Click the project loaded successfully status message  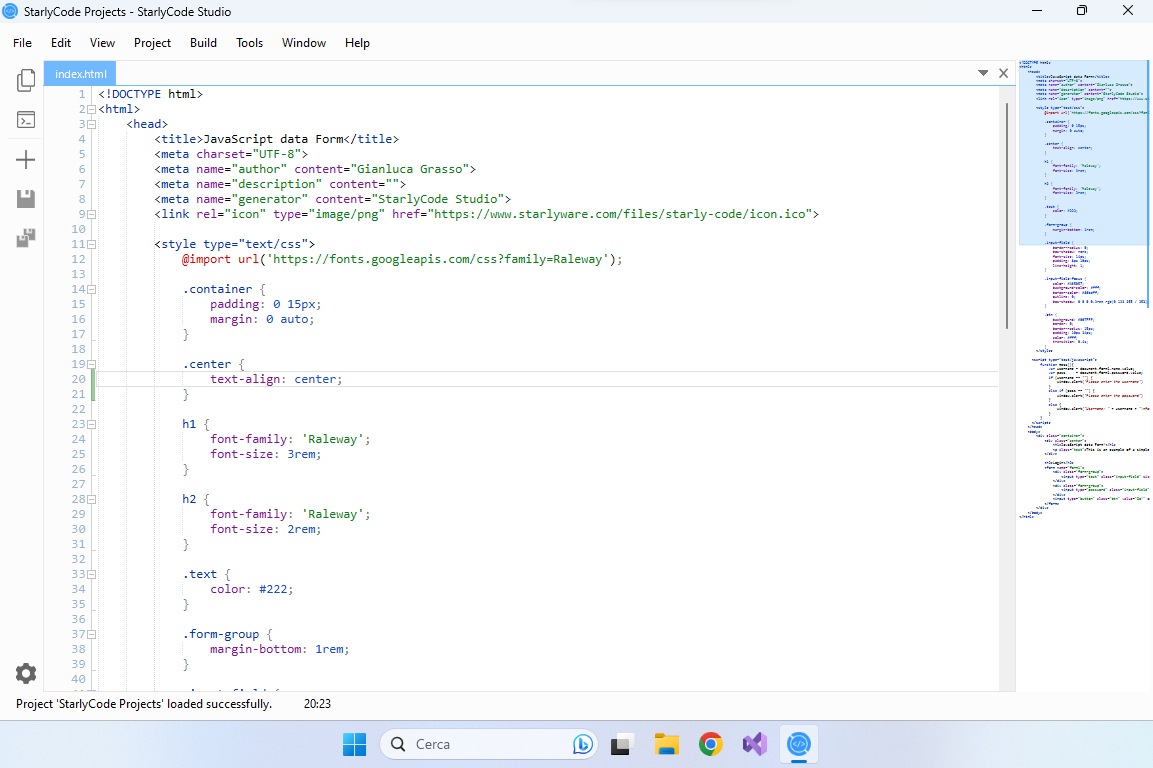pos(144,704)
